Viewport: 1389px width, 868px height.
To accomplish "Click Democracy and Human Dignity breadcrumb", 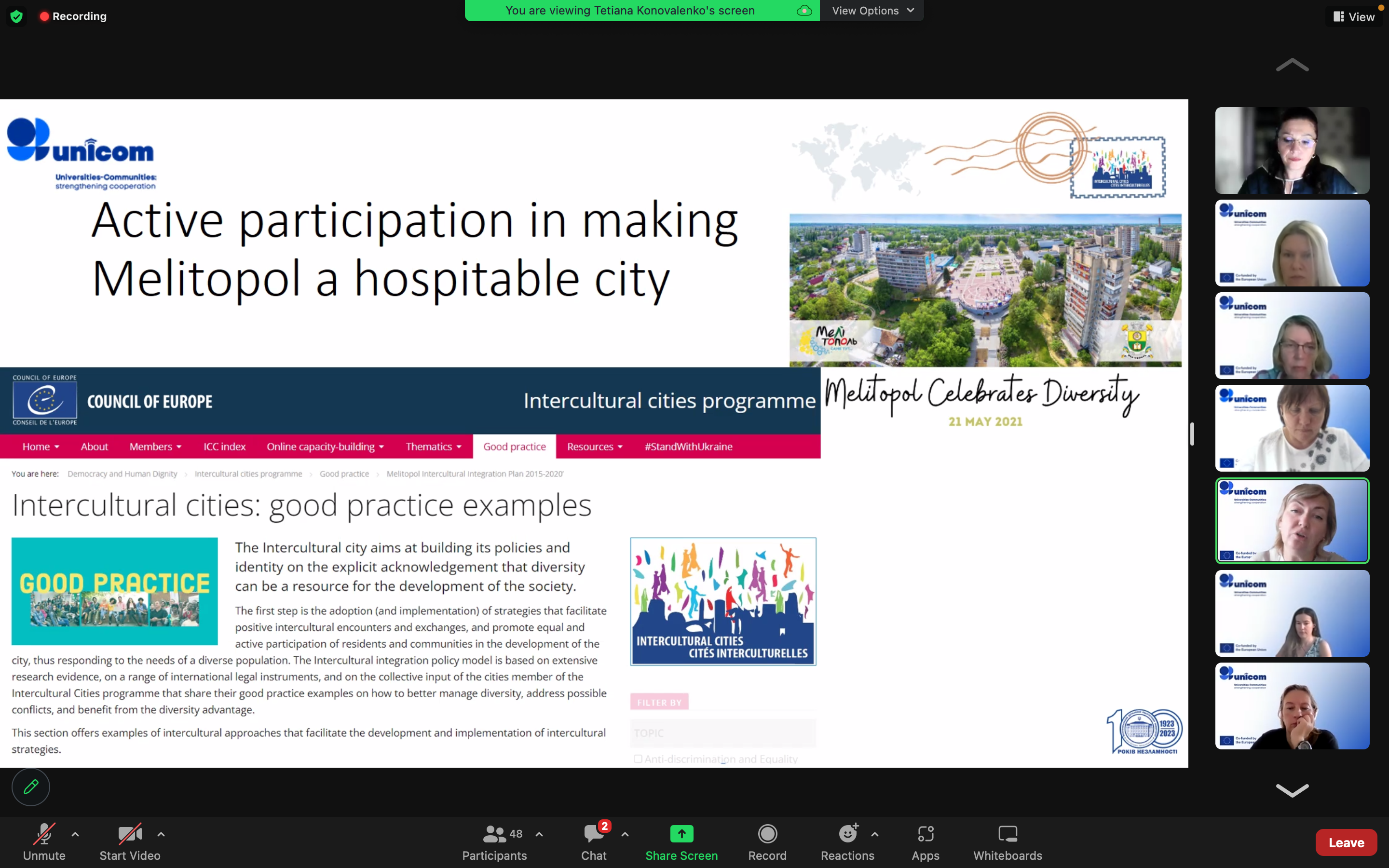I will click(x=122, y=474).
